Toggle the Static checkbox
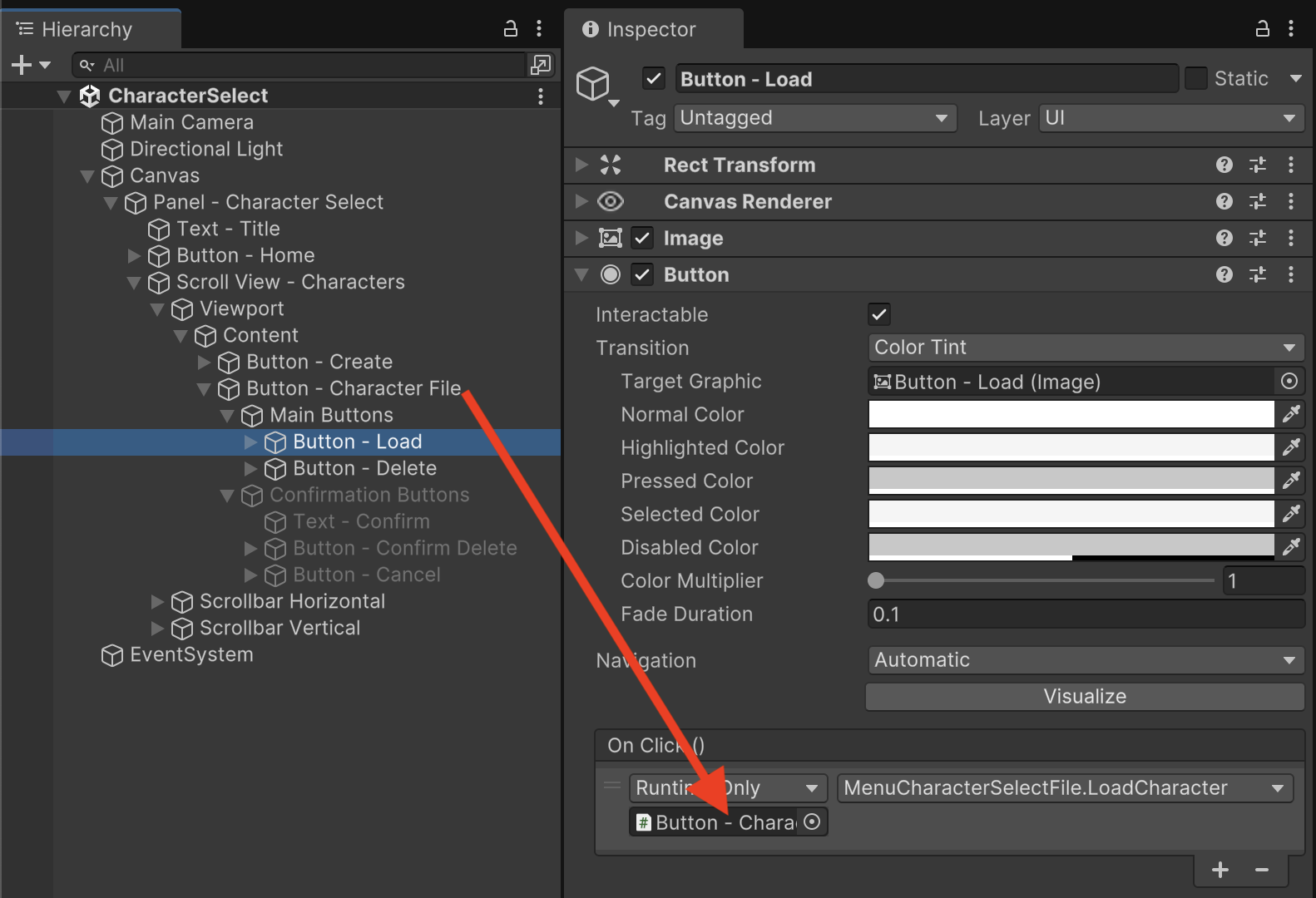Viewport: 1316px width, 898px height. pyautogui.click(x=1195, y=79)
